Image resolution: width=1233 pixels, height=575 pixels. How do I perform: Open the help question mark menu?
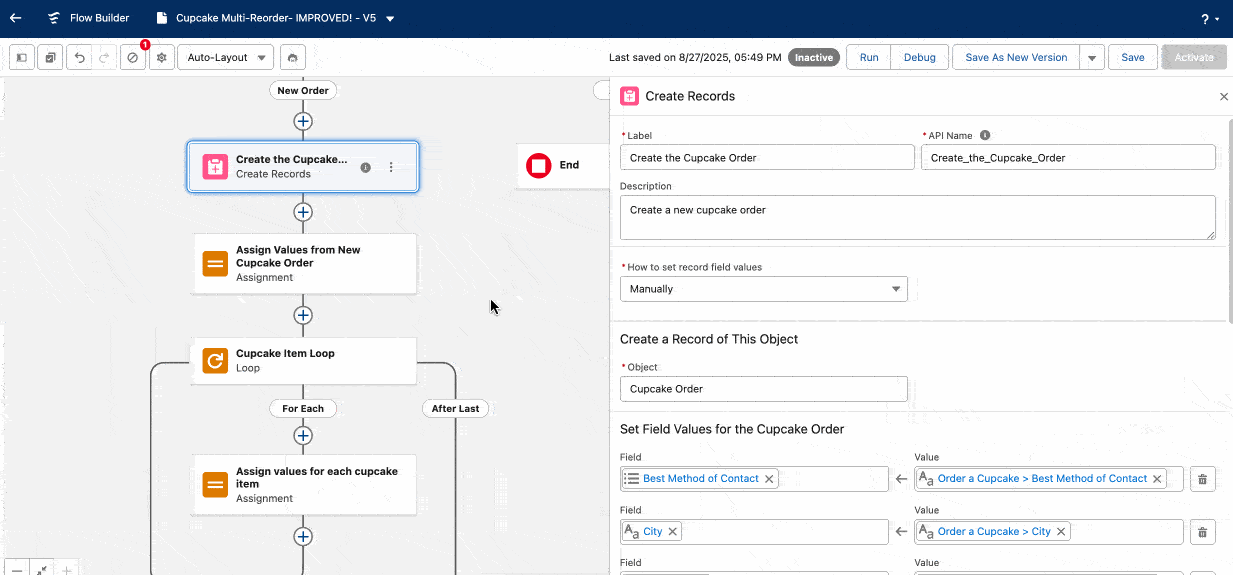1209,19
